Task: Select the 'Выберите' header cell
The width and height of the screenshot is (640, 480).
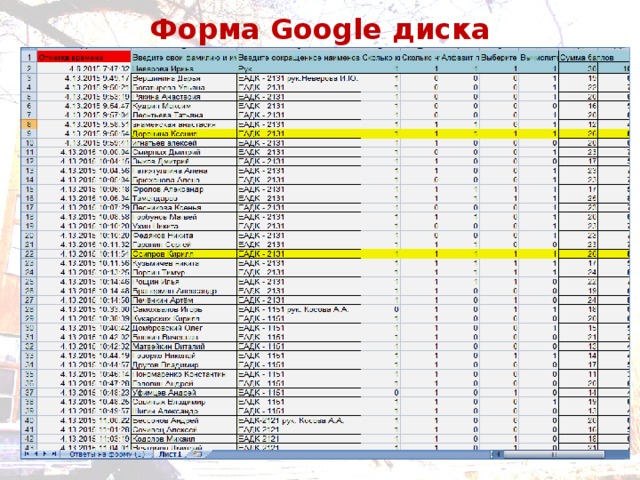Action: (499, 57)
